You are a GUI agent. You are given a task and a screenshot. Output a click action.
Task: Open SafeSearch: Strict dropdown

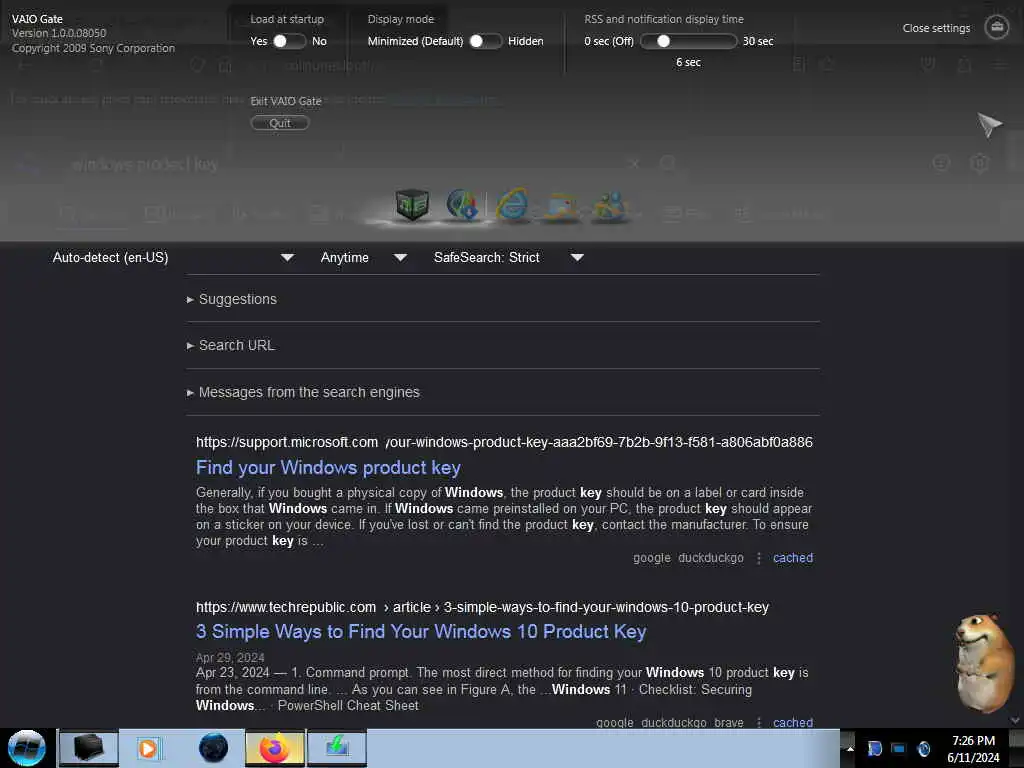point(509,257)
